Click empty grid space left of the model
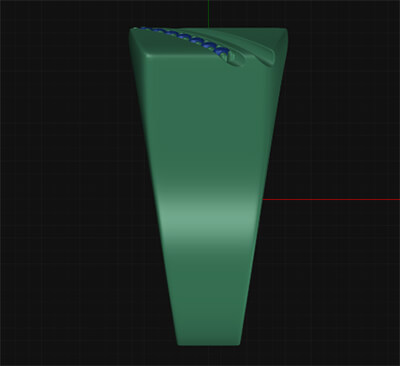400x366 pixels. (67, 183)
